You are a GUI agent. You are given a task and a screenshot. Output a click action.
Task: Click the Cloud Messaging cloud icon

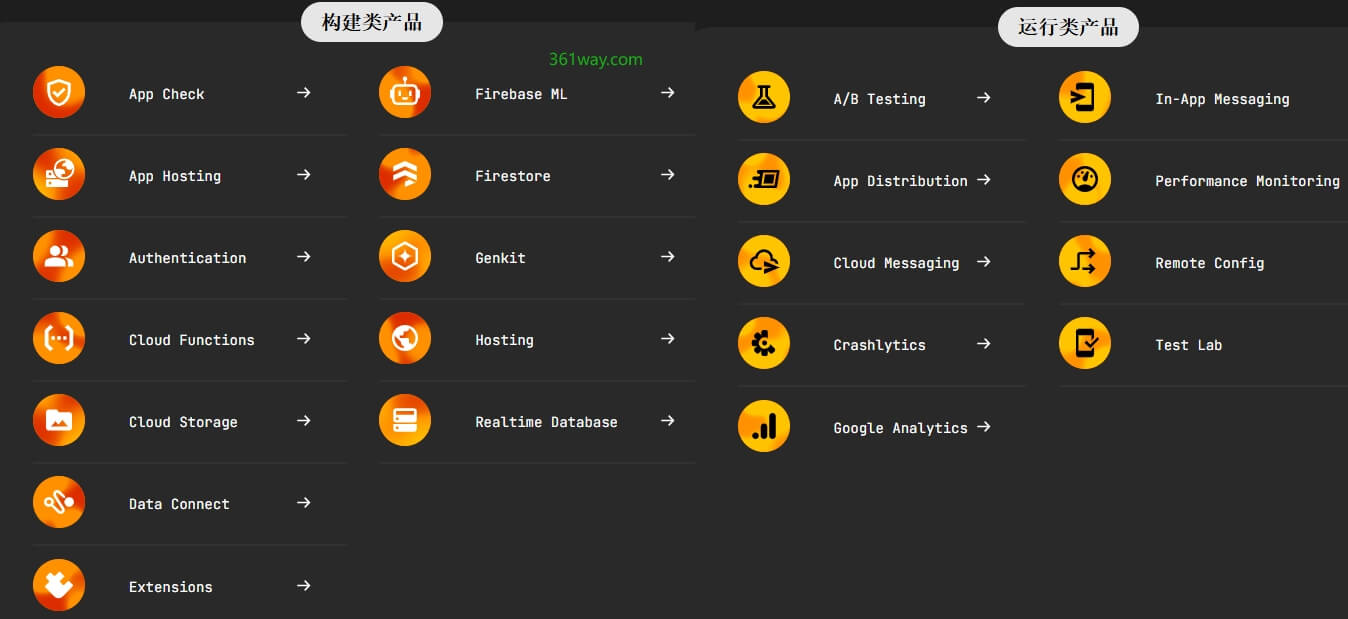(x=764, y=261)
